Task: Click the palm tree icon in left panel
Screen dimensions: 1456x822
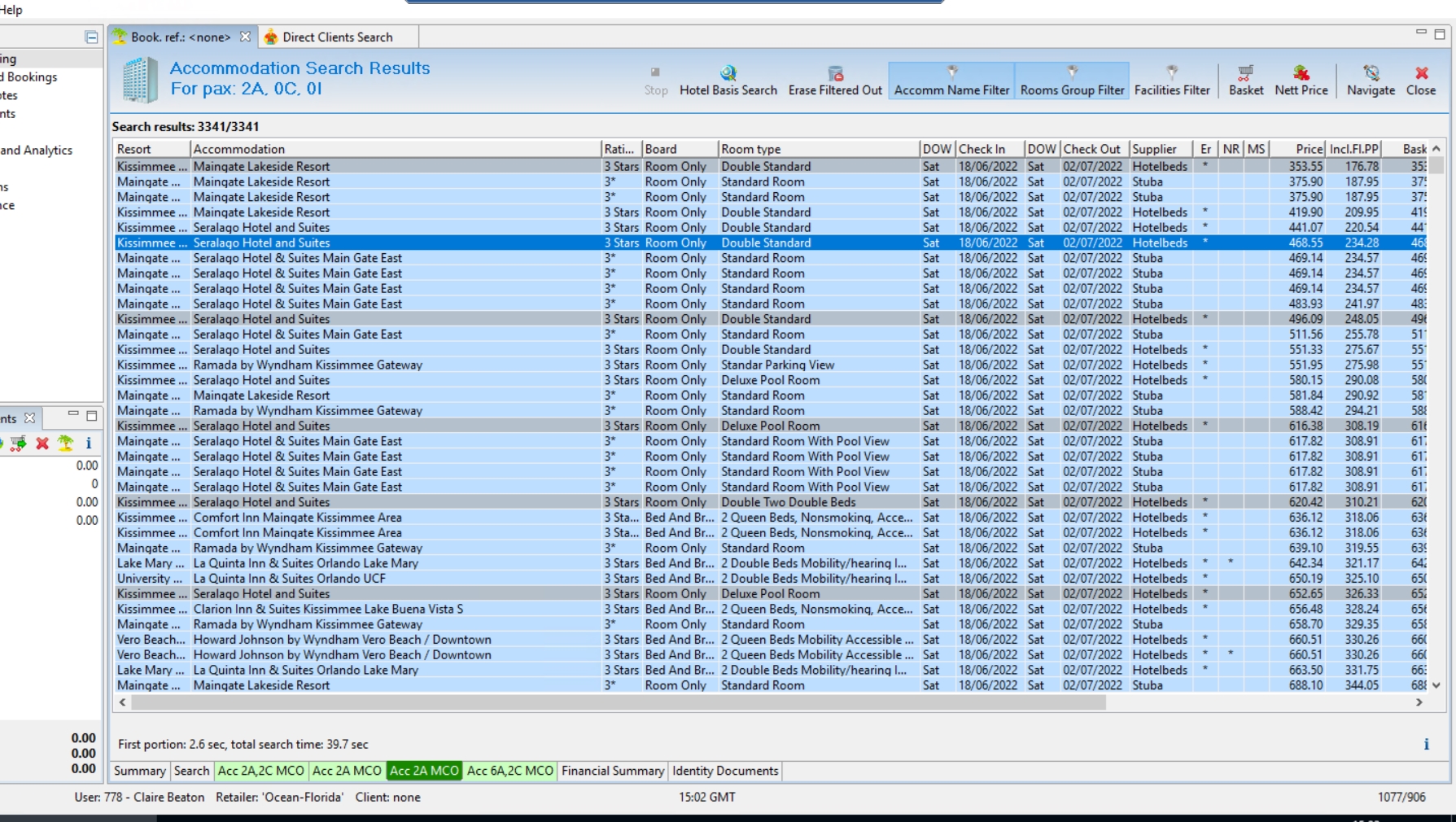Action: 65,443
